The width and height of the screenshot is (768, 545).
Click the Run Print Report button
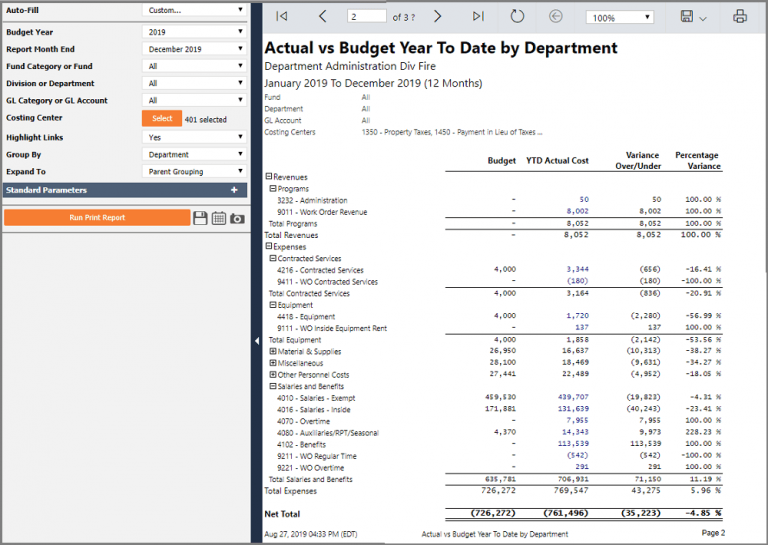tap(96, 217)
